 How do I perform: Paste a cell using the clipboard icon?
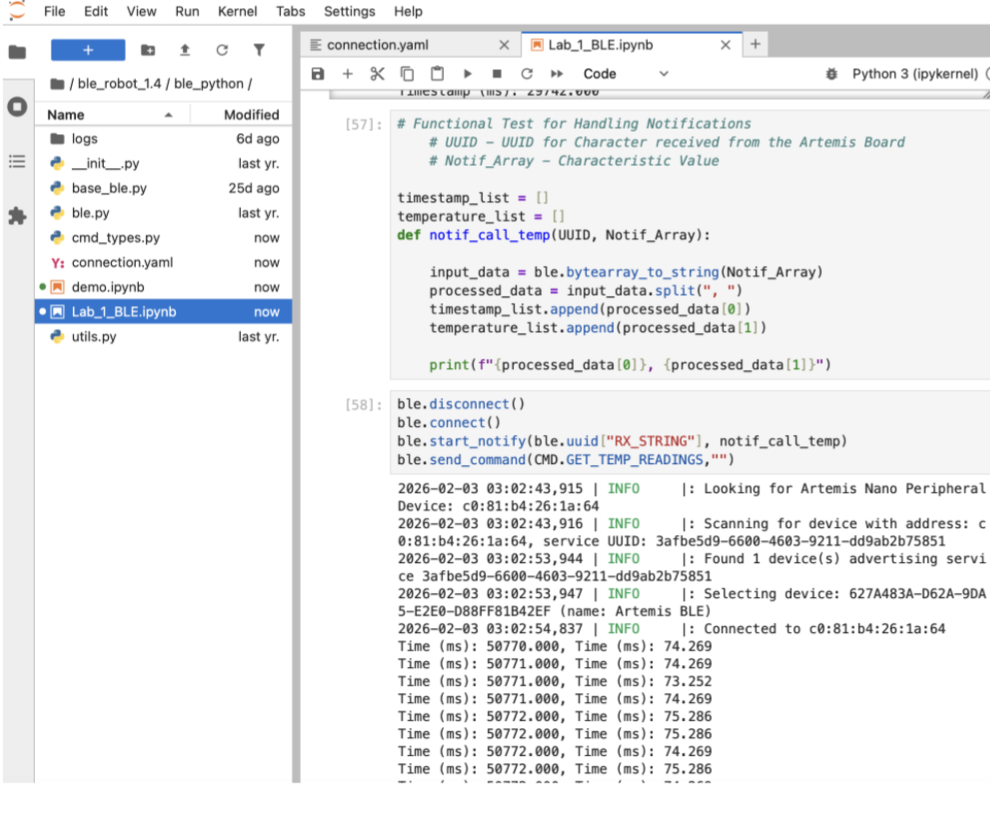pos(437,74)
